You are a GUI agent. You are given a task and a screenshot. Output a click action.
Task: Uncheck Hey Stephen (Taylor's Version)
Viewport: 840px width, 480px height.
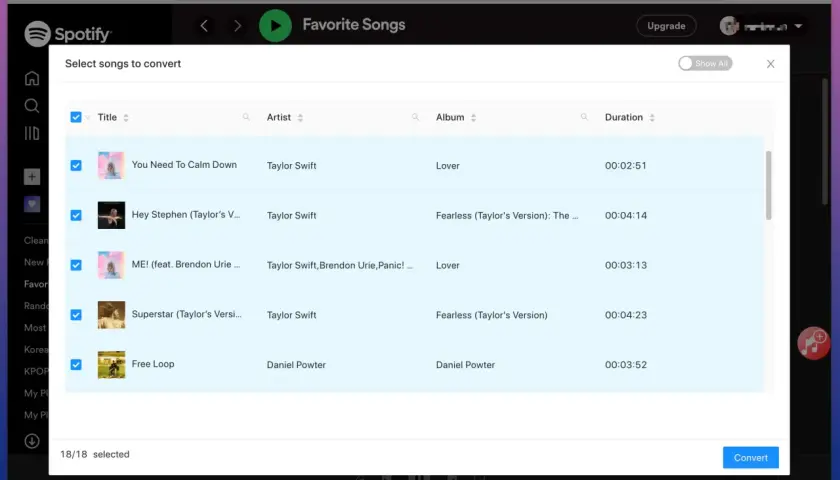76,215
